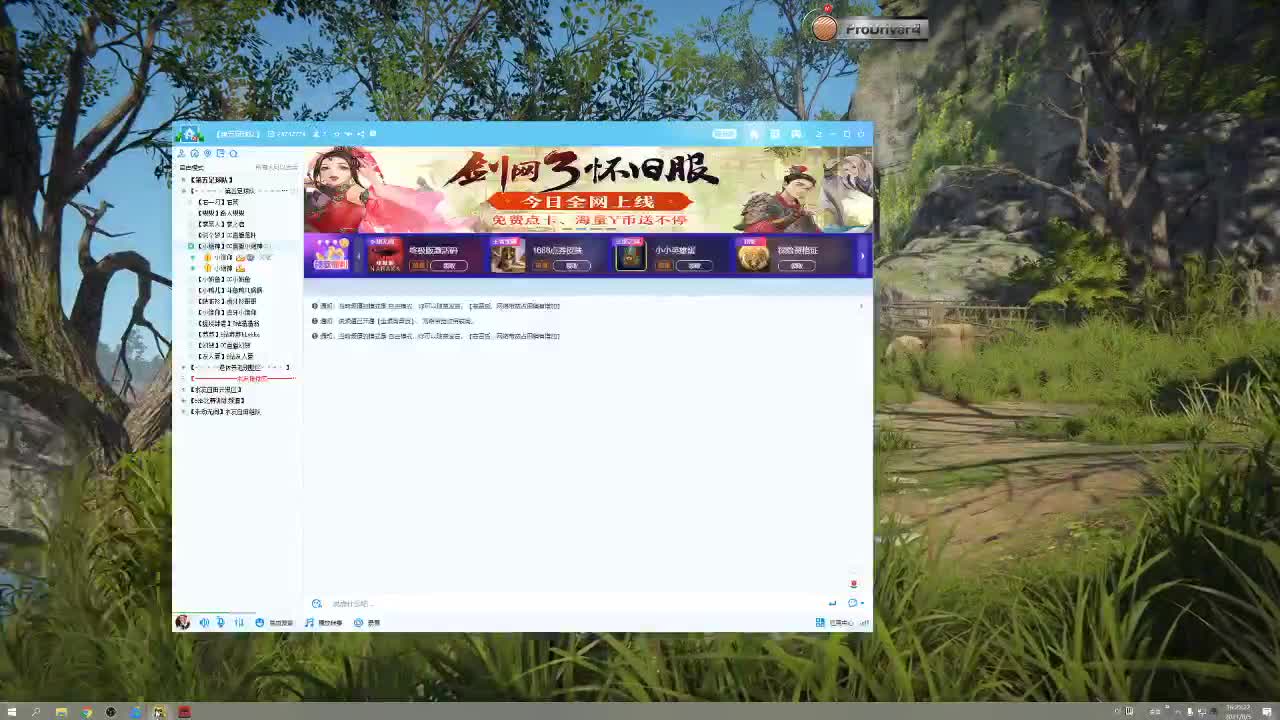Claim the third promo card's claim button

click(x=695, y=266)
